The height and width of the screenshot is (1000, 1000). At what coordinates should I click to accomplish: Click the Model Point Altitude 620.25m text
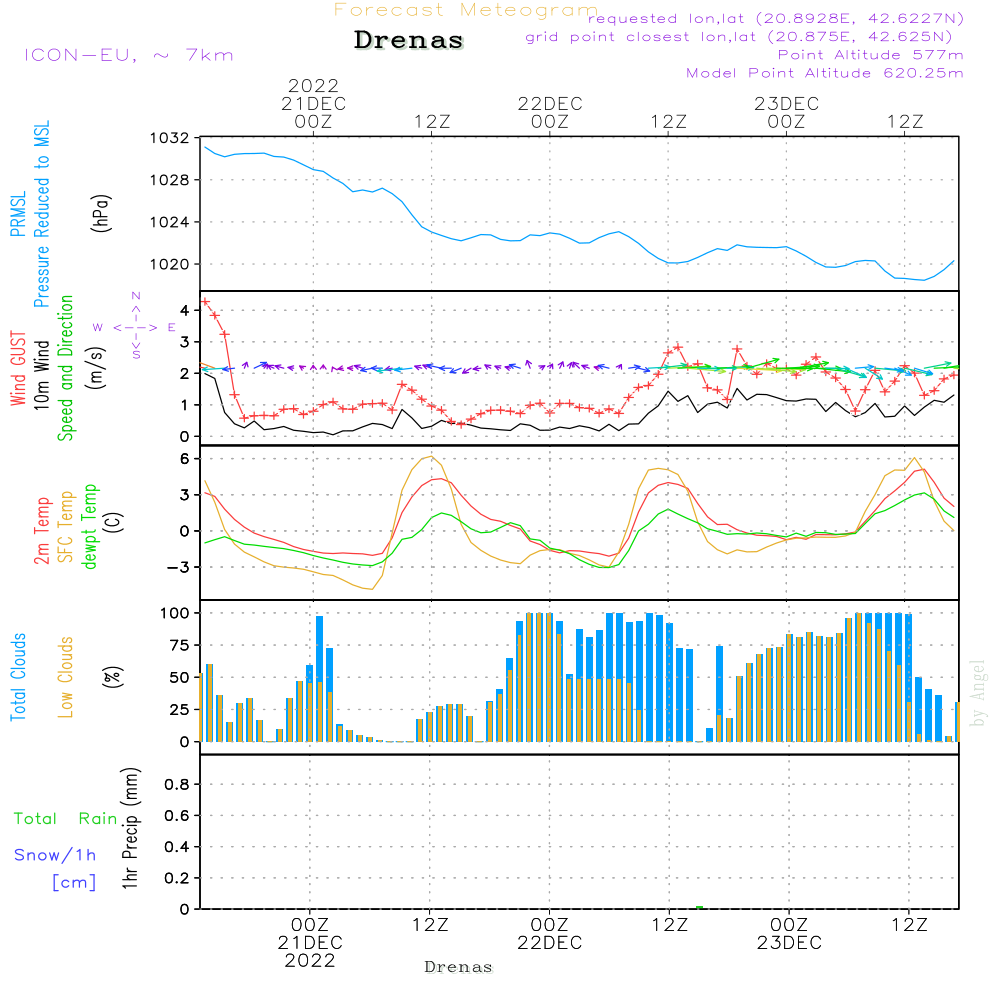click(x=825, y=73)
